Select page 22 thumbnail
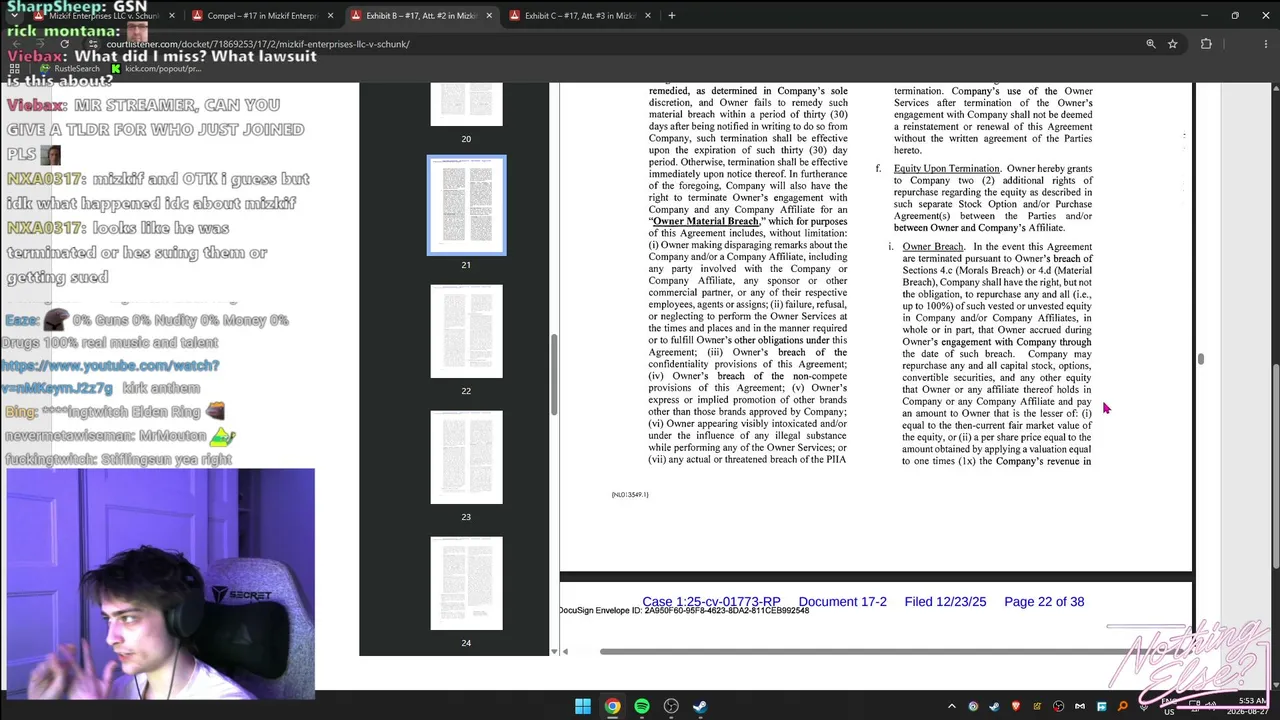Image resolution: width=1280 pixels, height=720 pixels. click(x=466, y=331)
